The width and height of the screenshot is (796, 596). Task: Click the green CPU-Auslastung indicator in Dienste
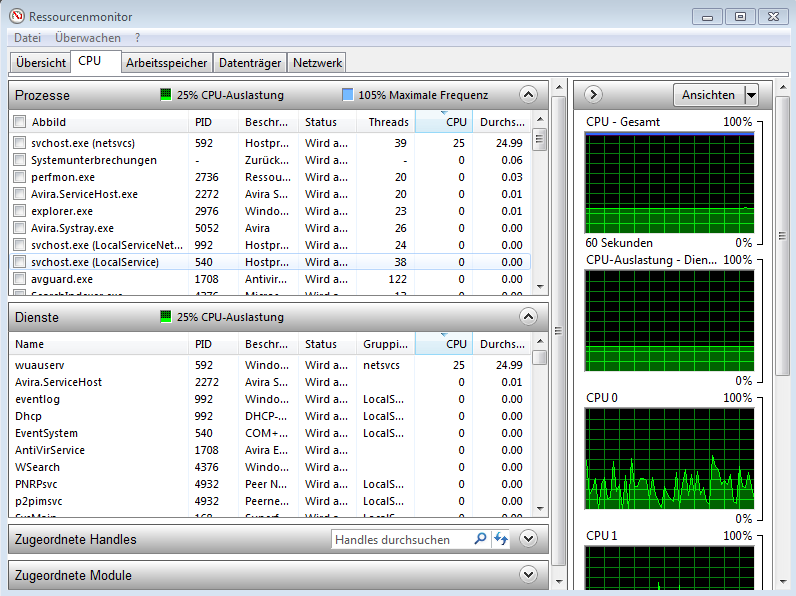[x=165, y=317]
